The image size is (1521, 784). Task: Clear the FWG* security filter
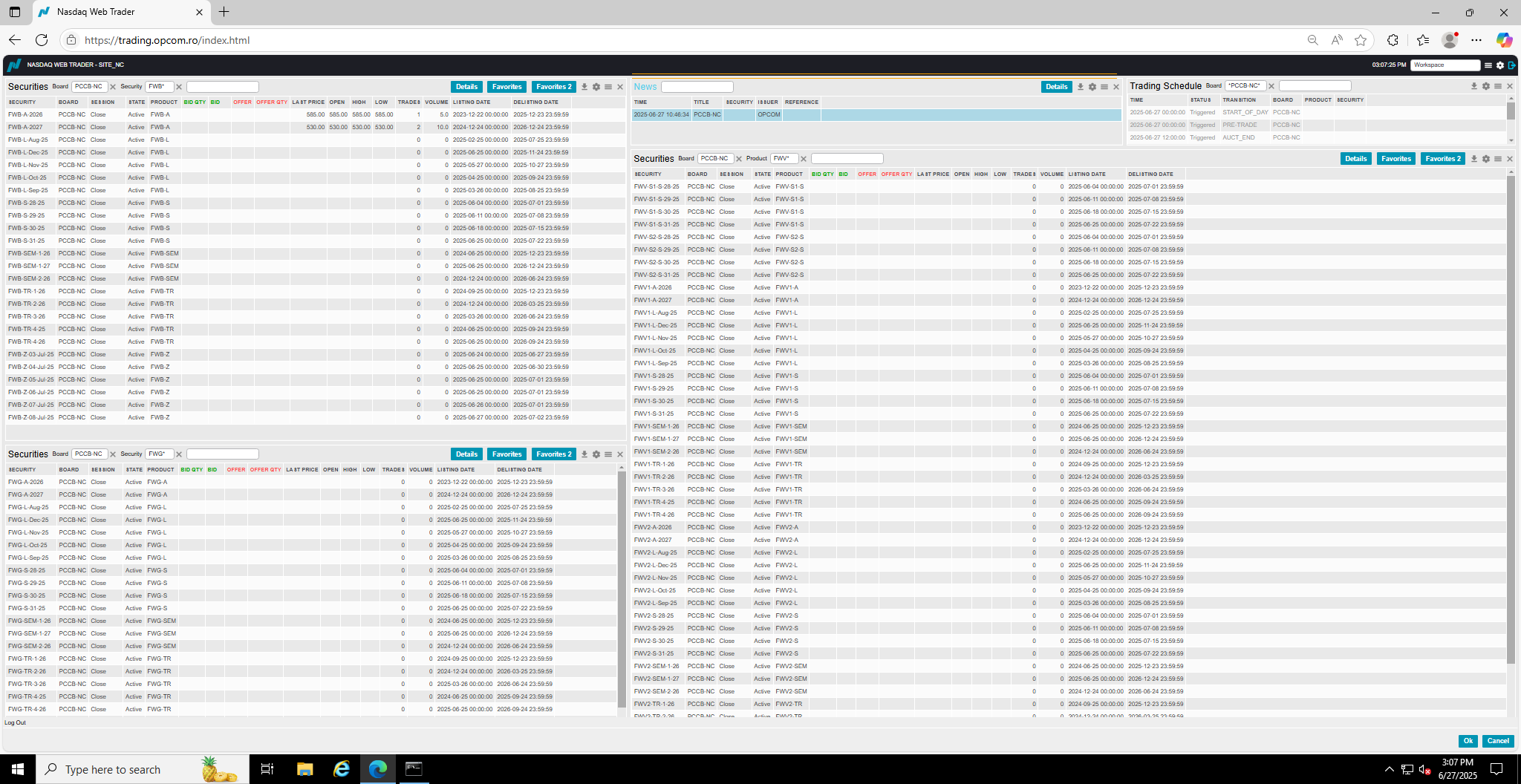(x=179, y=454)
